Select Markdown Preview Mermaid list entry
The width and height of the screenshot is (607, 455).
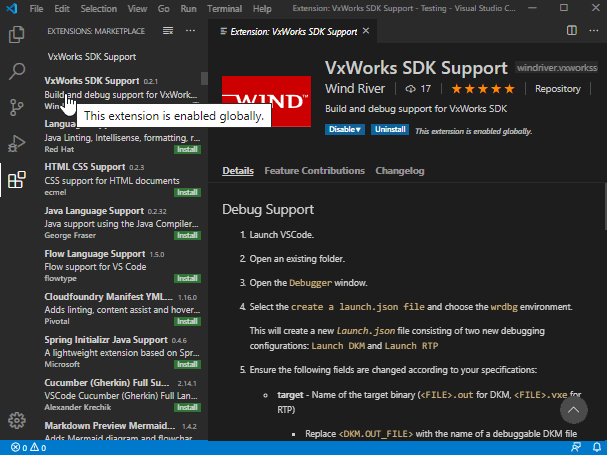pos(120,429)
